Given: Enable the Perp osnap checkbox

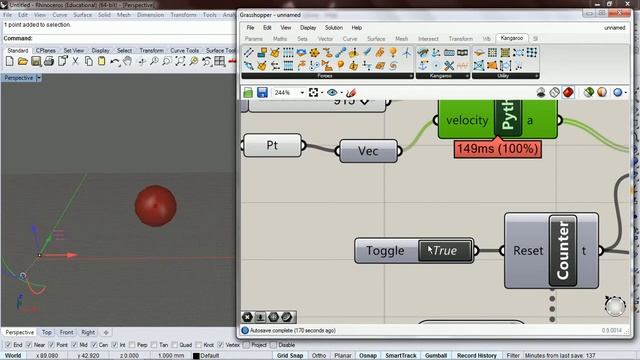Looking at the screenshot, I should [x=132, y=345].
